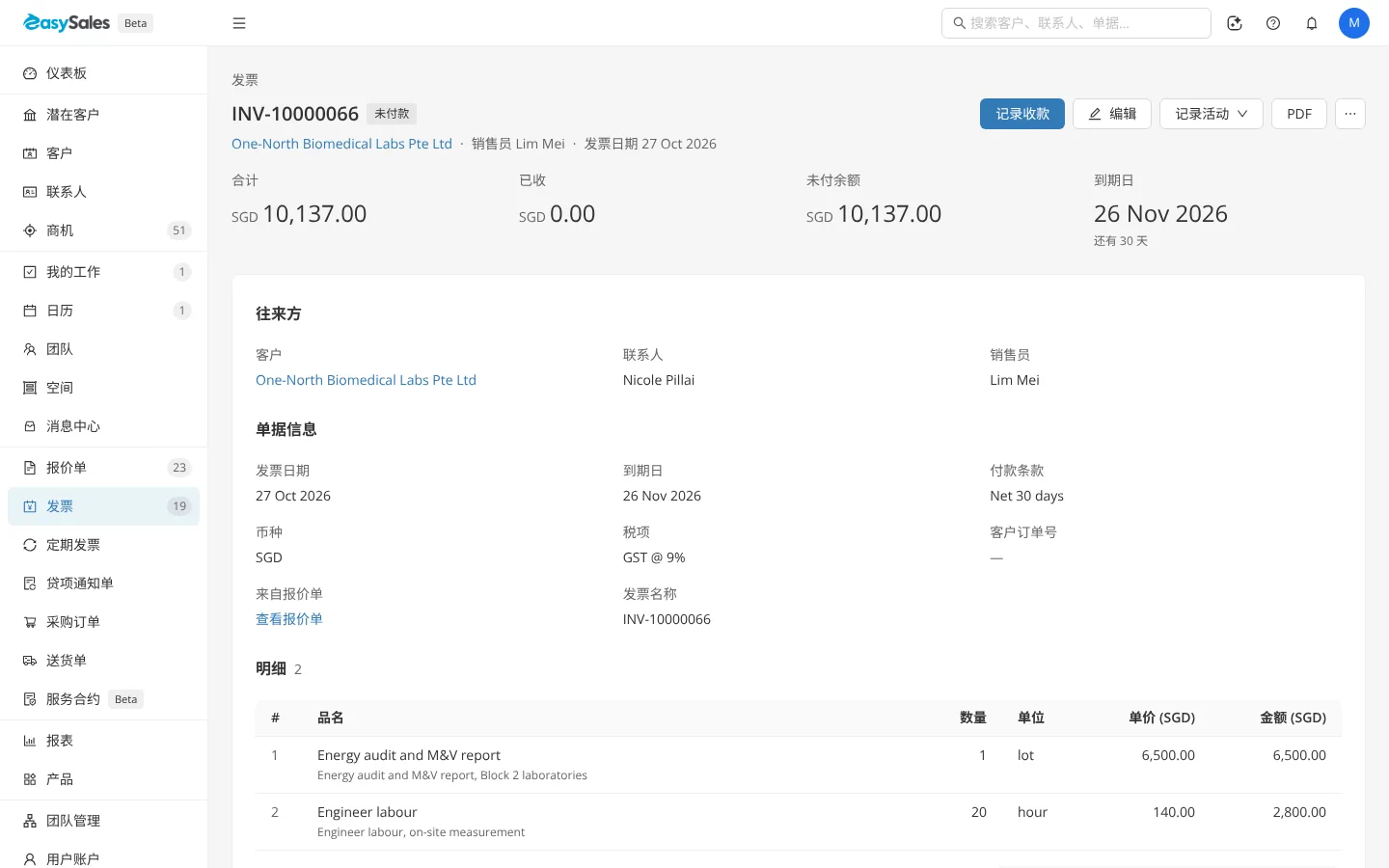Click the 查看报价单 link

(289, 619)
